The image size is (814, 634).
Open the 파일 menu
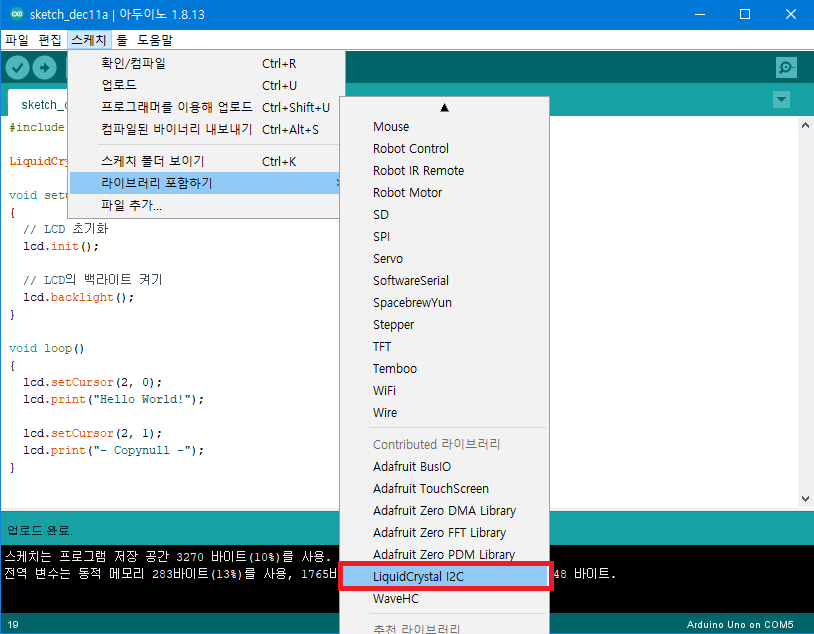click(17, 40)
